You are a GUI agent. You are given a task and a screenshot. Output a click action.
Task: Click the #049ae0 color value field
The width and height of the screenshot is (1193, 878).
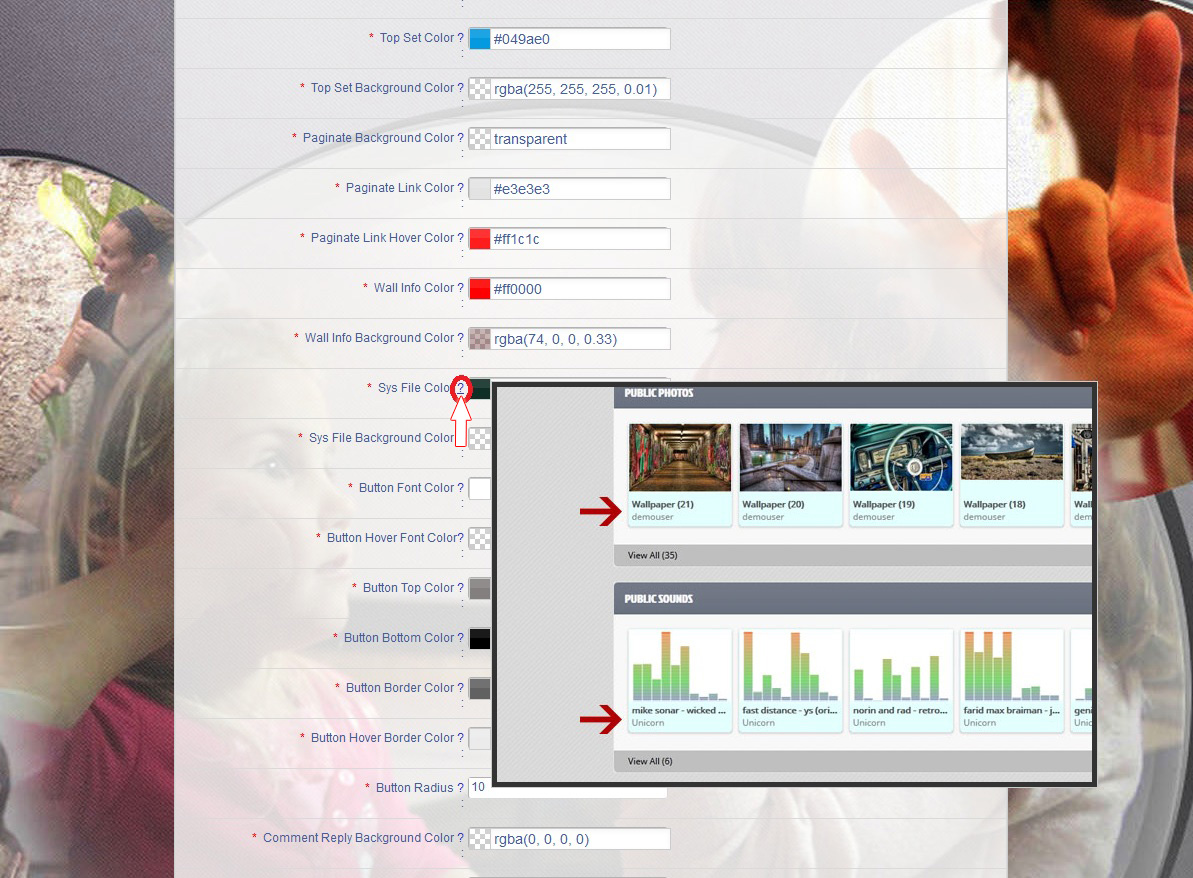tap(581, 39)
